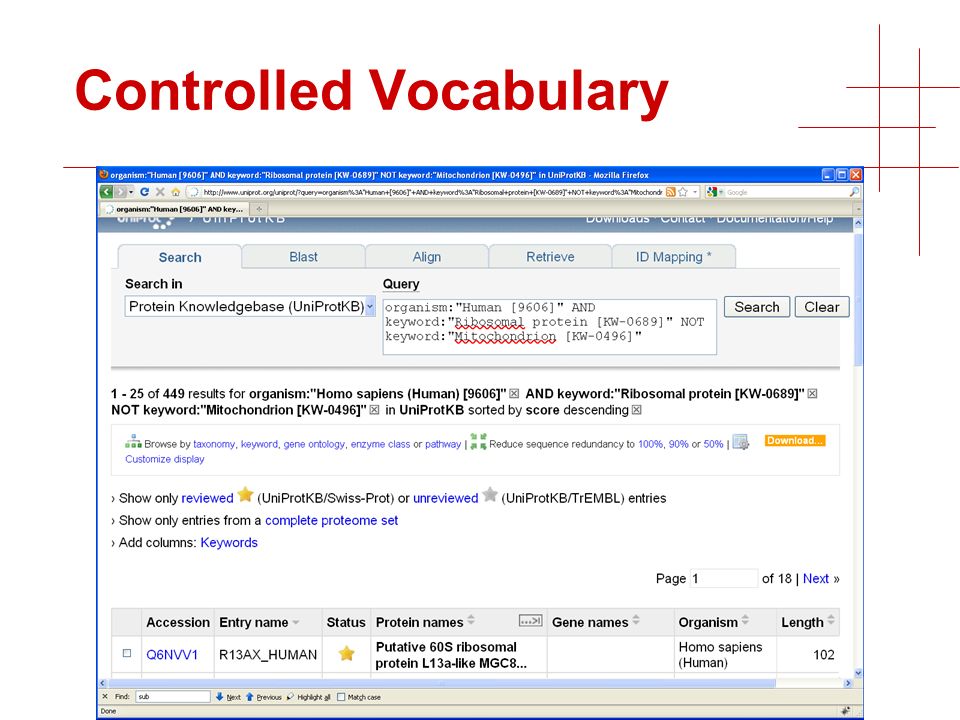Open the taxonomy browse link
This screenshot has width=960, height=720.
[x=214, y=444]
